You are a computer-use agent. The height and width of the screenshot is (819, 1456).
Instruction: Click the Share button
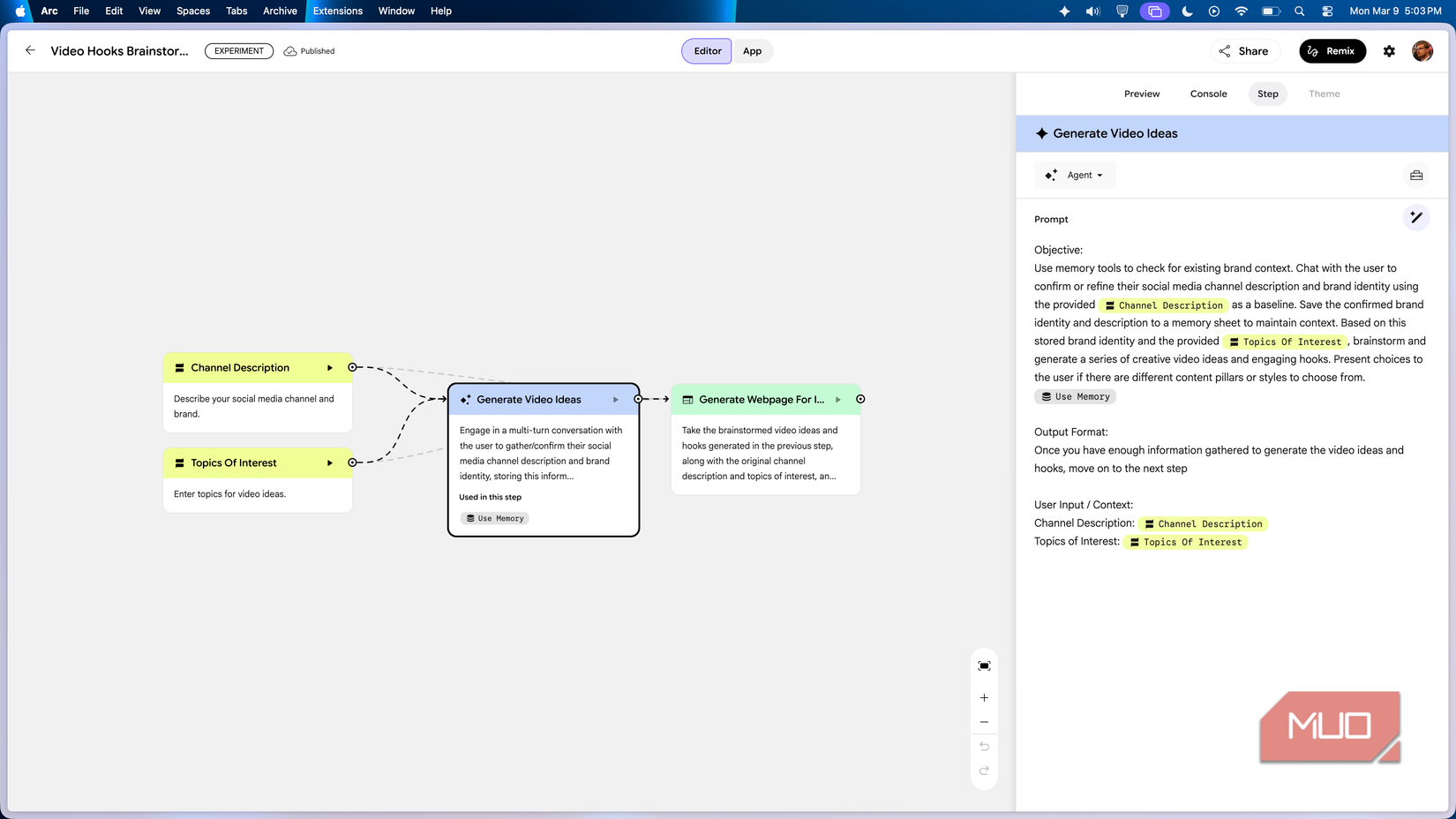(x=1244, y=51)
